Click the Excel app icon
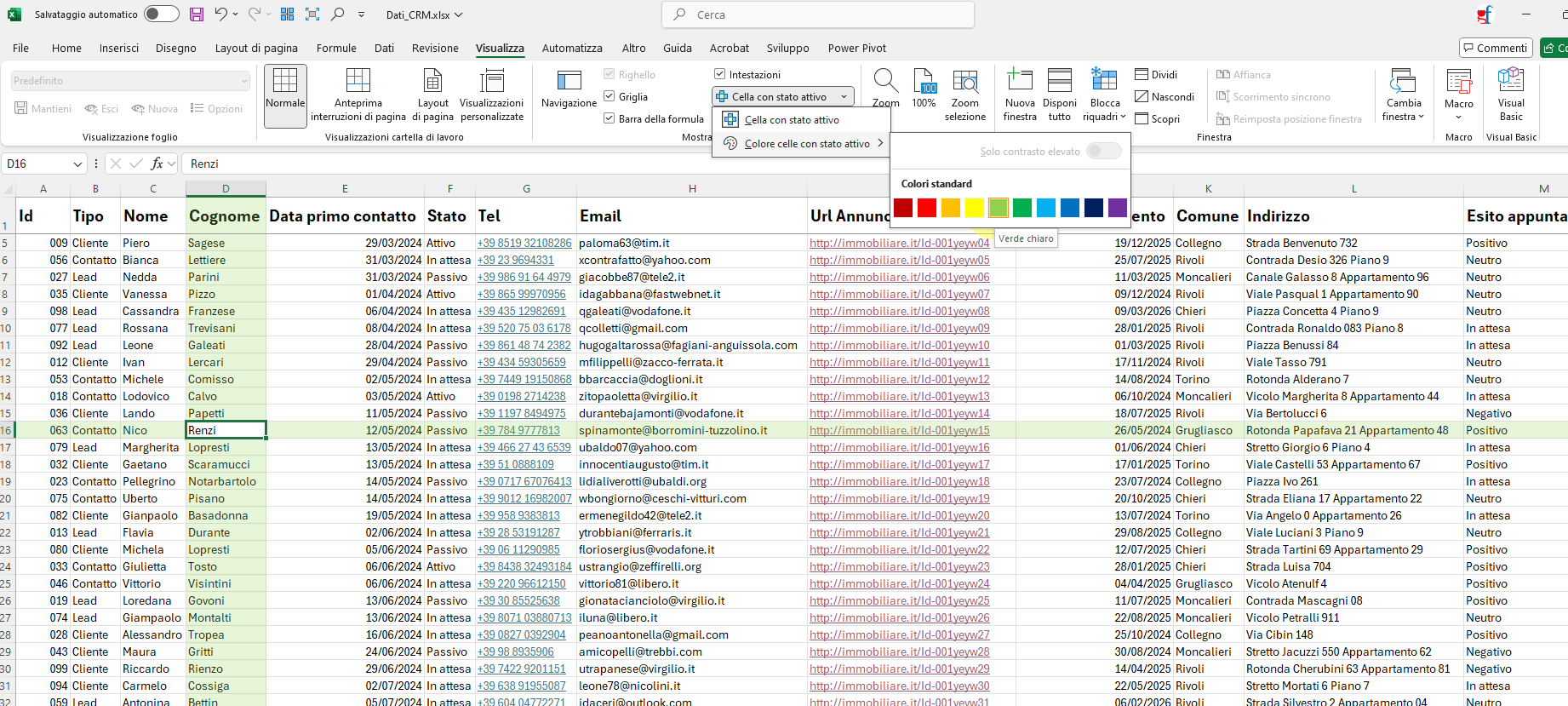The height and width of the screenshot is (706, 1568). 14,14
